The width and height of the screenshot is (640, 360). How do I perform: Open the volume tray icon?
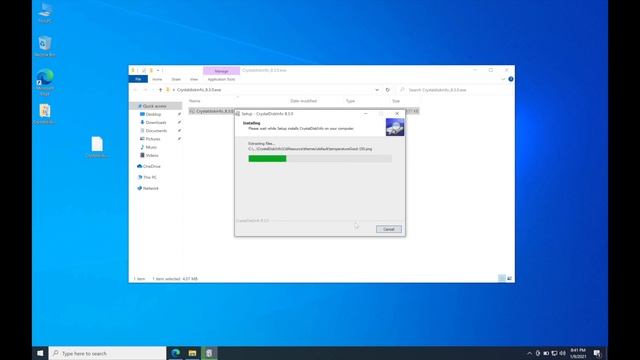pos(562,353)
